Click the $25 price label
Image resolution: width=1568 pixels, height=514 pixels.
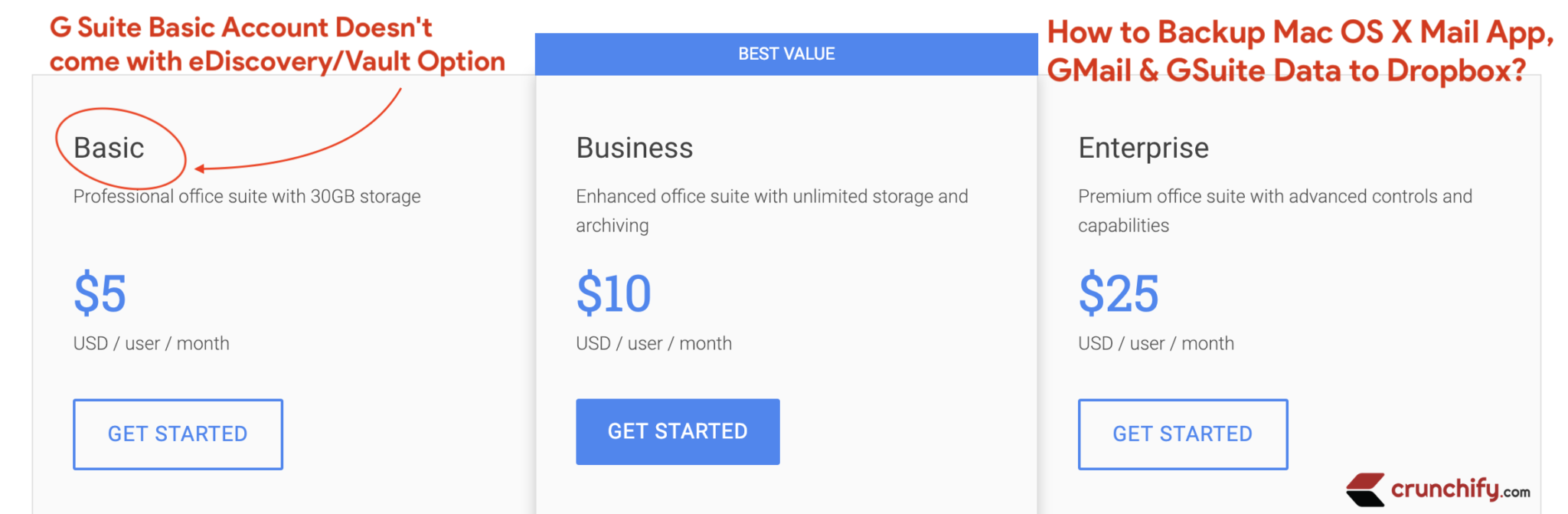click(1119, 293)
